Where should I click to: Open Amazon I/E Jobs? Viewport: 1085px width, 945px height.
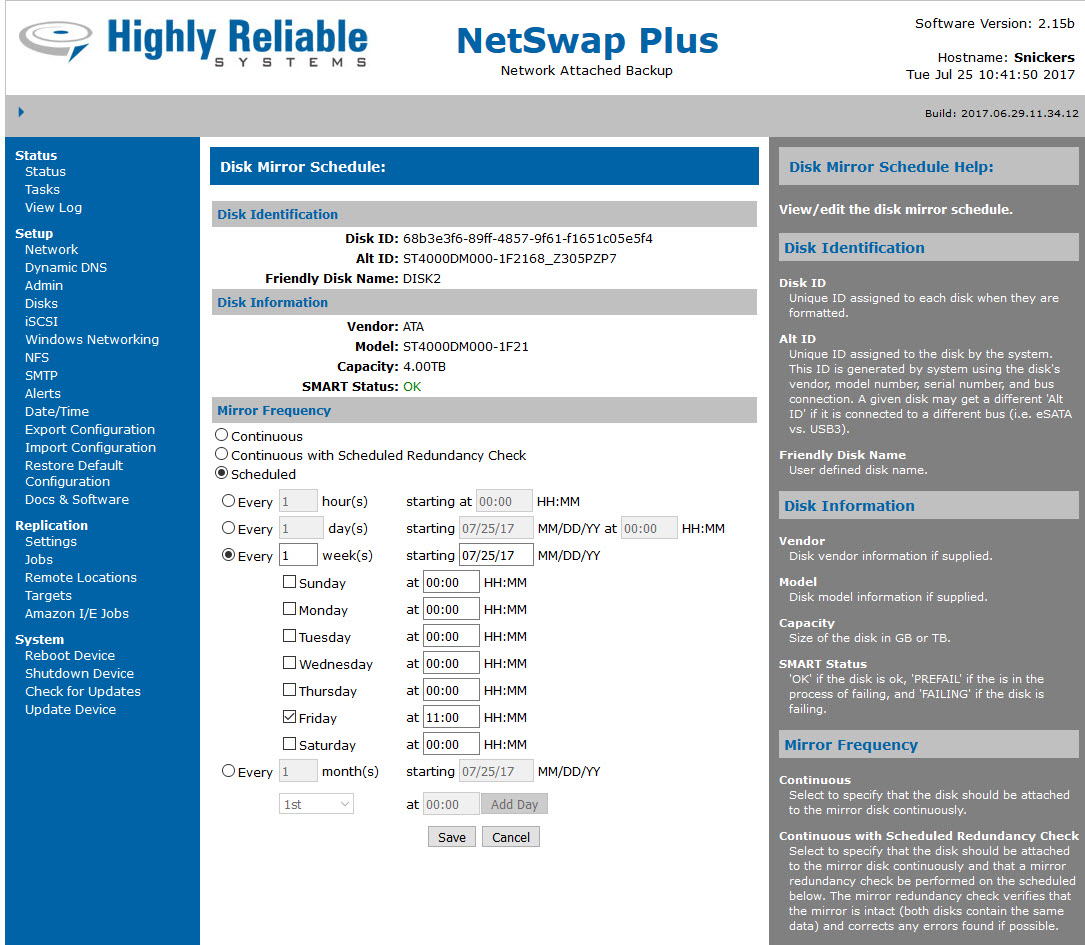[77, 614]
